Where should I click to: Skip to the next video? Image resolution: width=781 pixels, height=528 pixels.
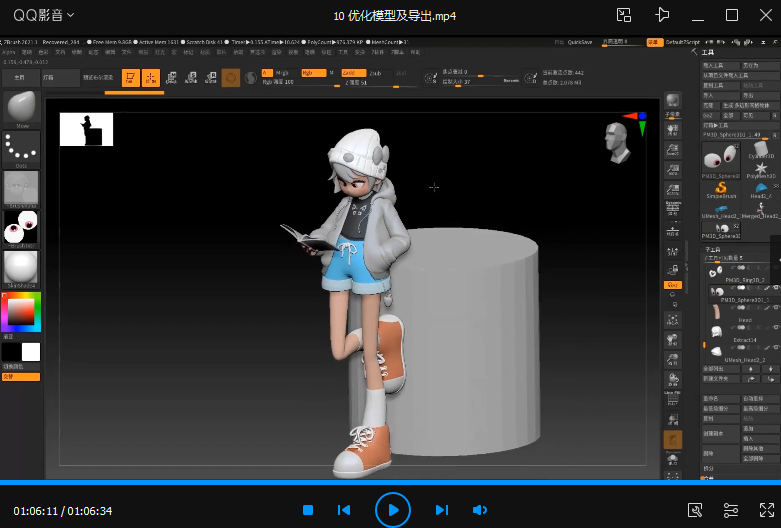[442, 510]
